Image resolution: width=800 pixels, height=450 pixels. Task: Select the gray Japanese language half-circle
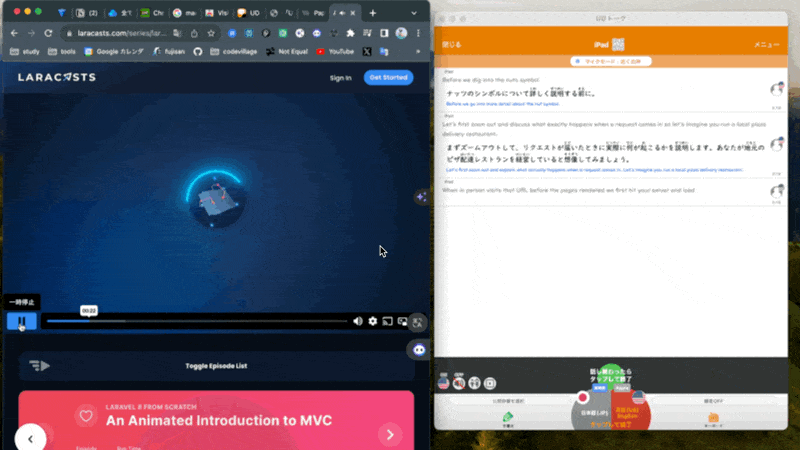coord(592,412)
